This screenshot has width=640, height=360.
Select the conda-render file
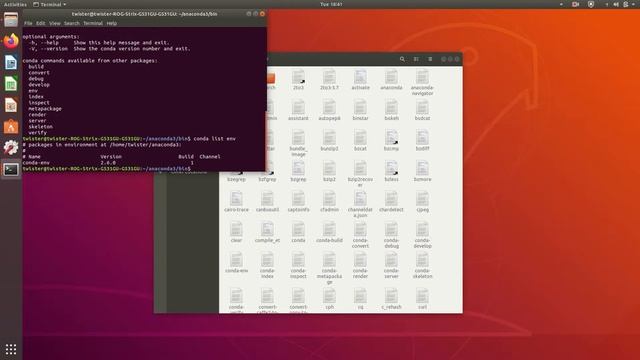(360, 266)
